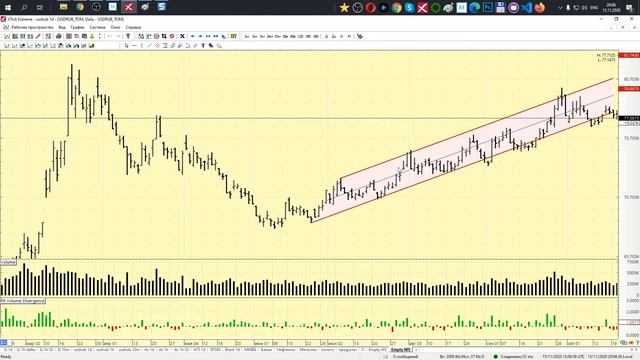Image resolution: width=640 pixels, height=360 pixels.
Task: Select the vertical line drawing tool
Action: click(x=141, y=46)
